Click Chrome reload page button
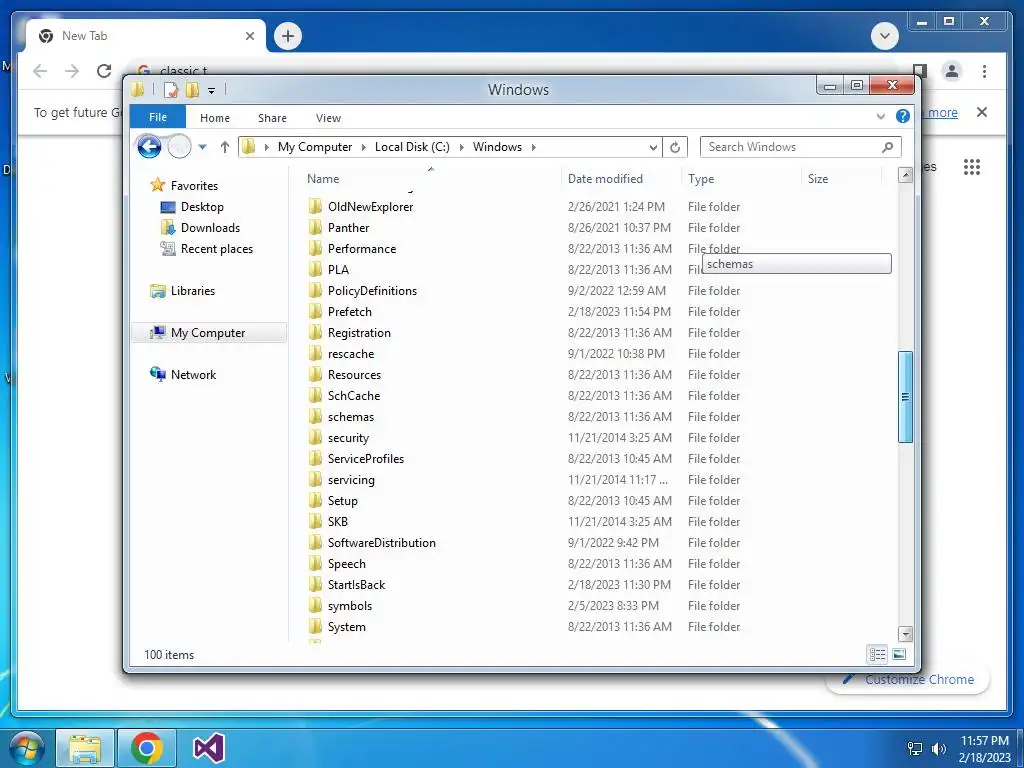 click(x=104, y=71)
